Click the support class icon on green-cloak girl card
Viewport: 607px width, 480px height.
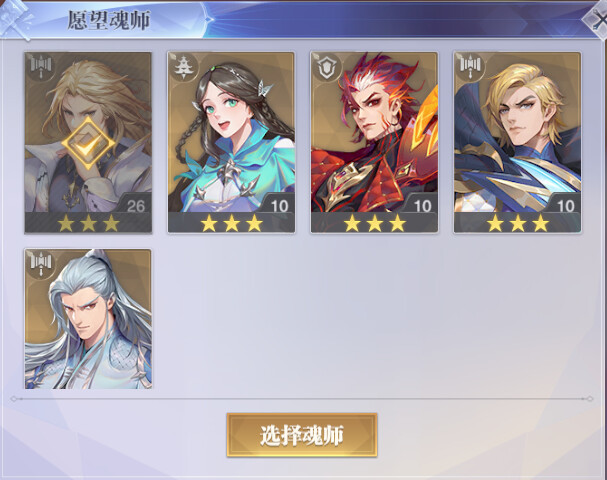[x=184, y=67]
